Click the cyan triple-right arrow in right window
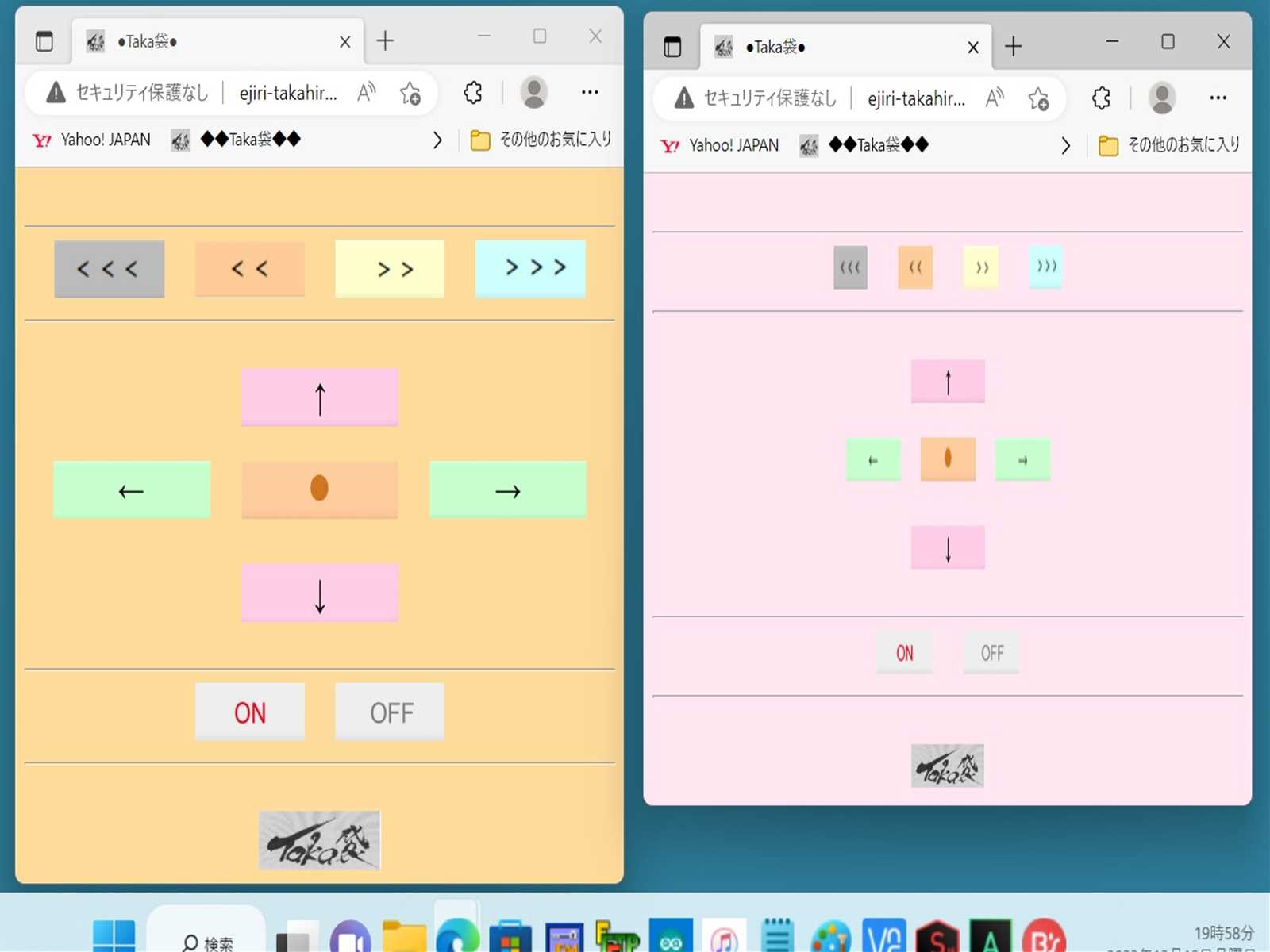 click(1045, 267)
